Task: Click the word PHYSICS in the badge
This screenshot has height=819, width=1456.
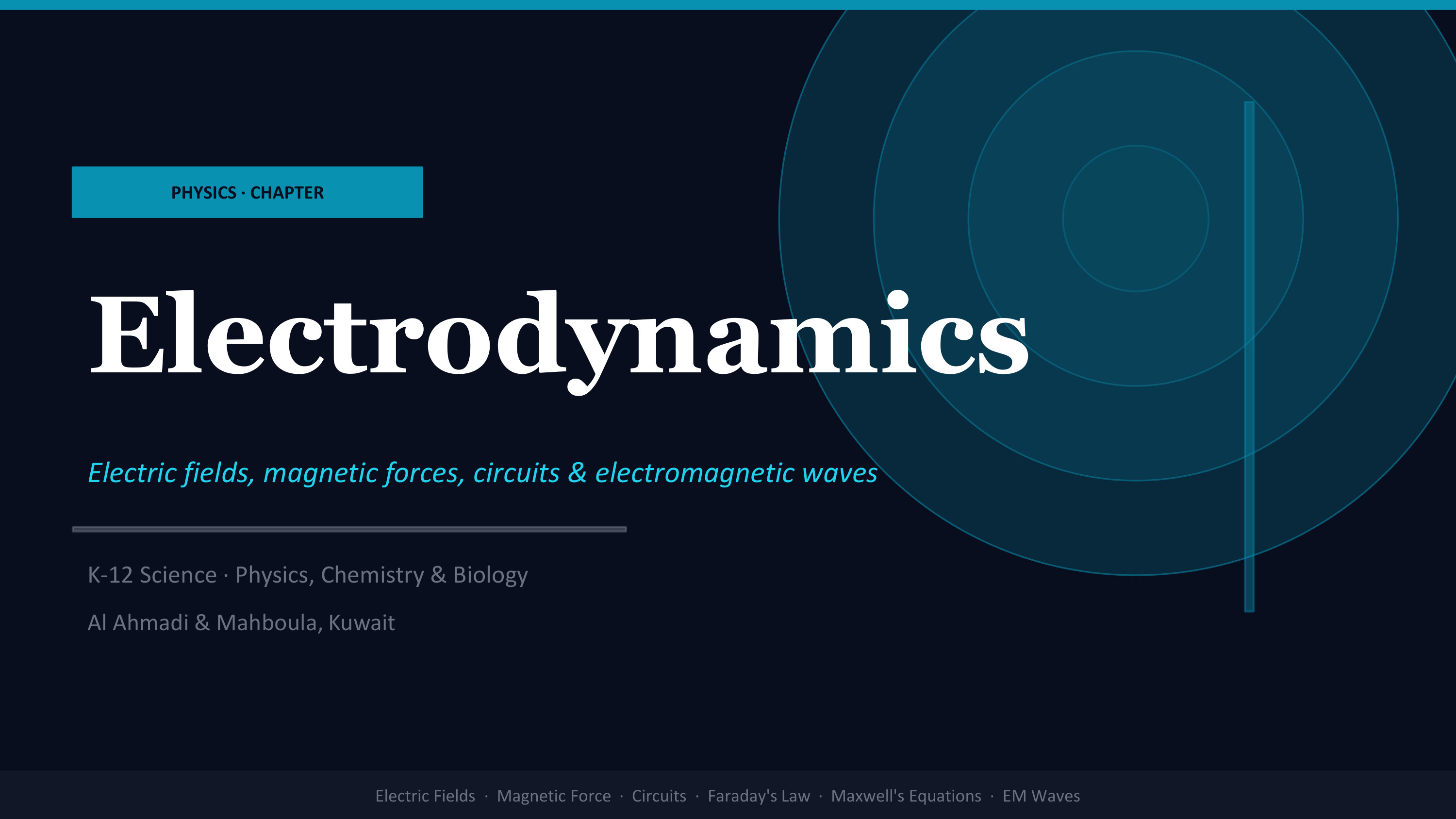Action: click(203, 193)
